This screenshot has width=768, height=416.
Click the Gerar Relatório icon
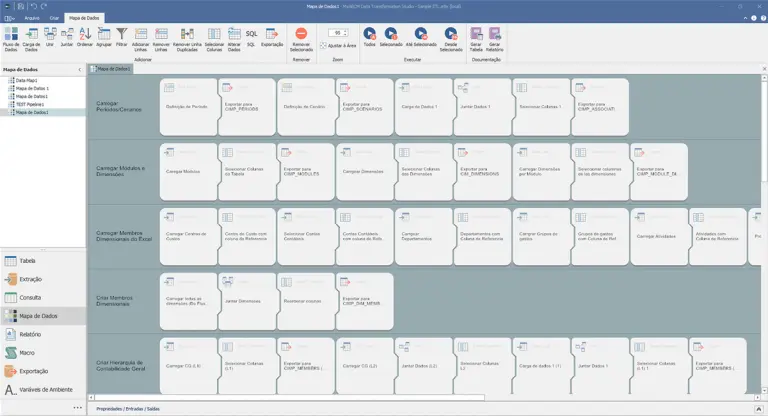pyautogui.click(x=495, y=38)
